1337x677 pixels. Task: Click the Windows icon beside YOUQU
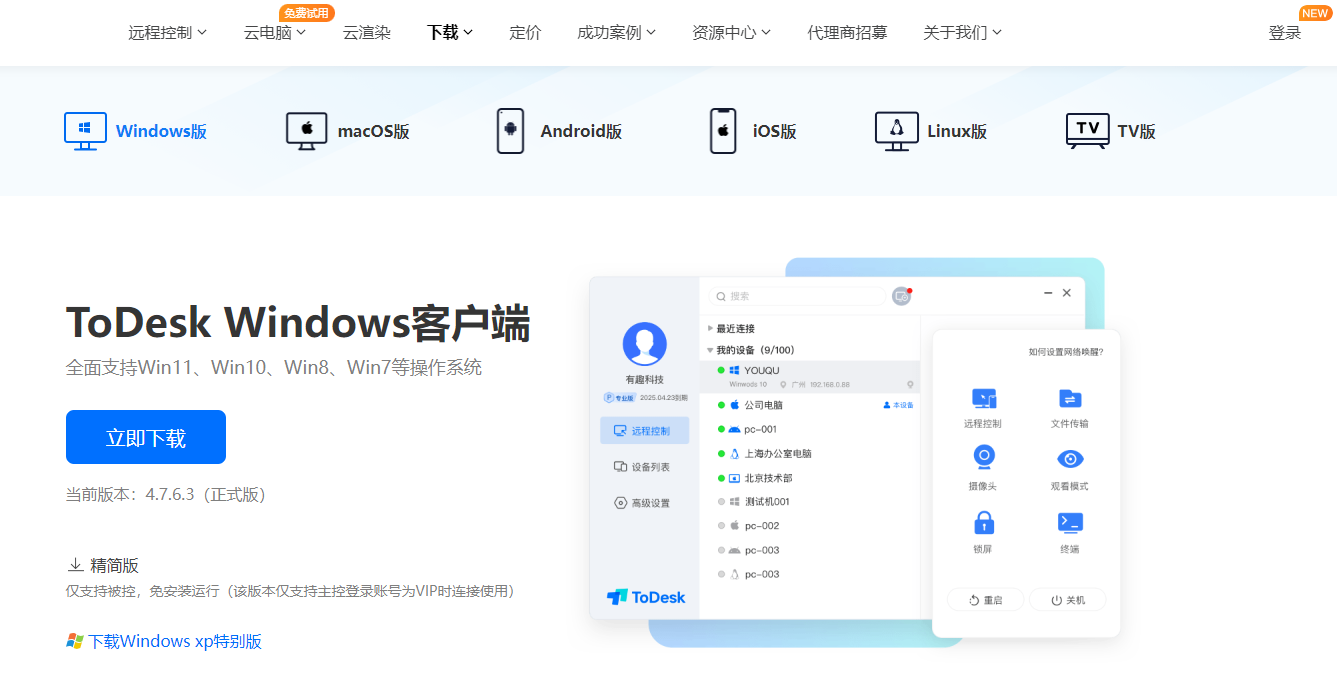[735, 370]
